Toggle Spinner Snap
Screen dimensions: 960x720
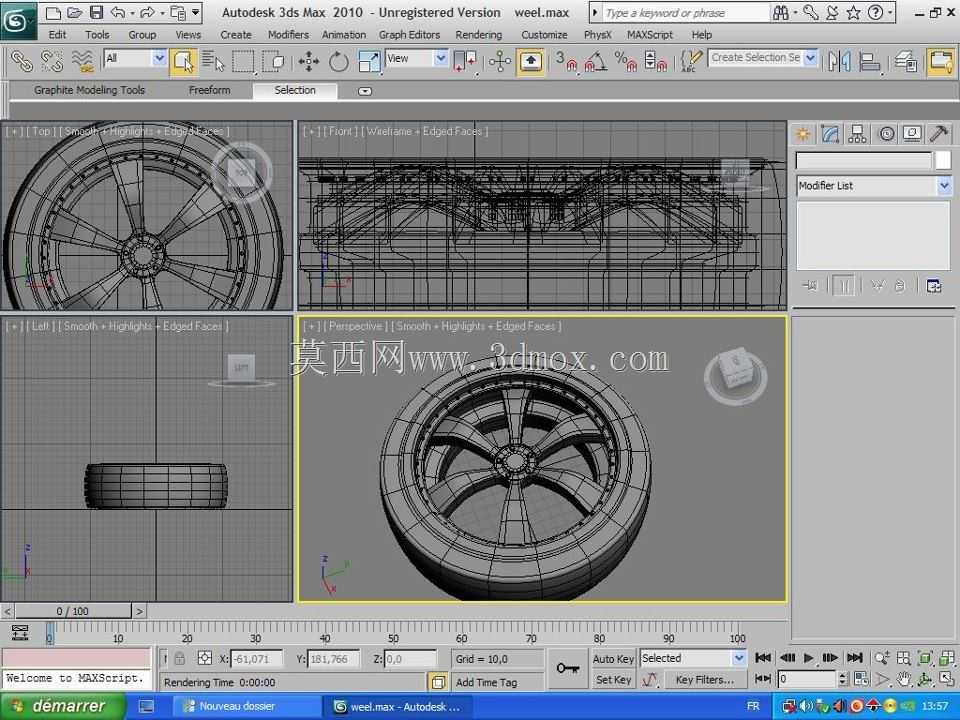click(655, 61)
